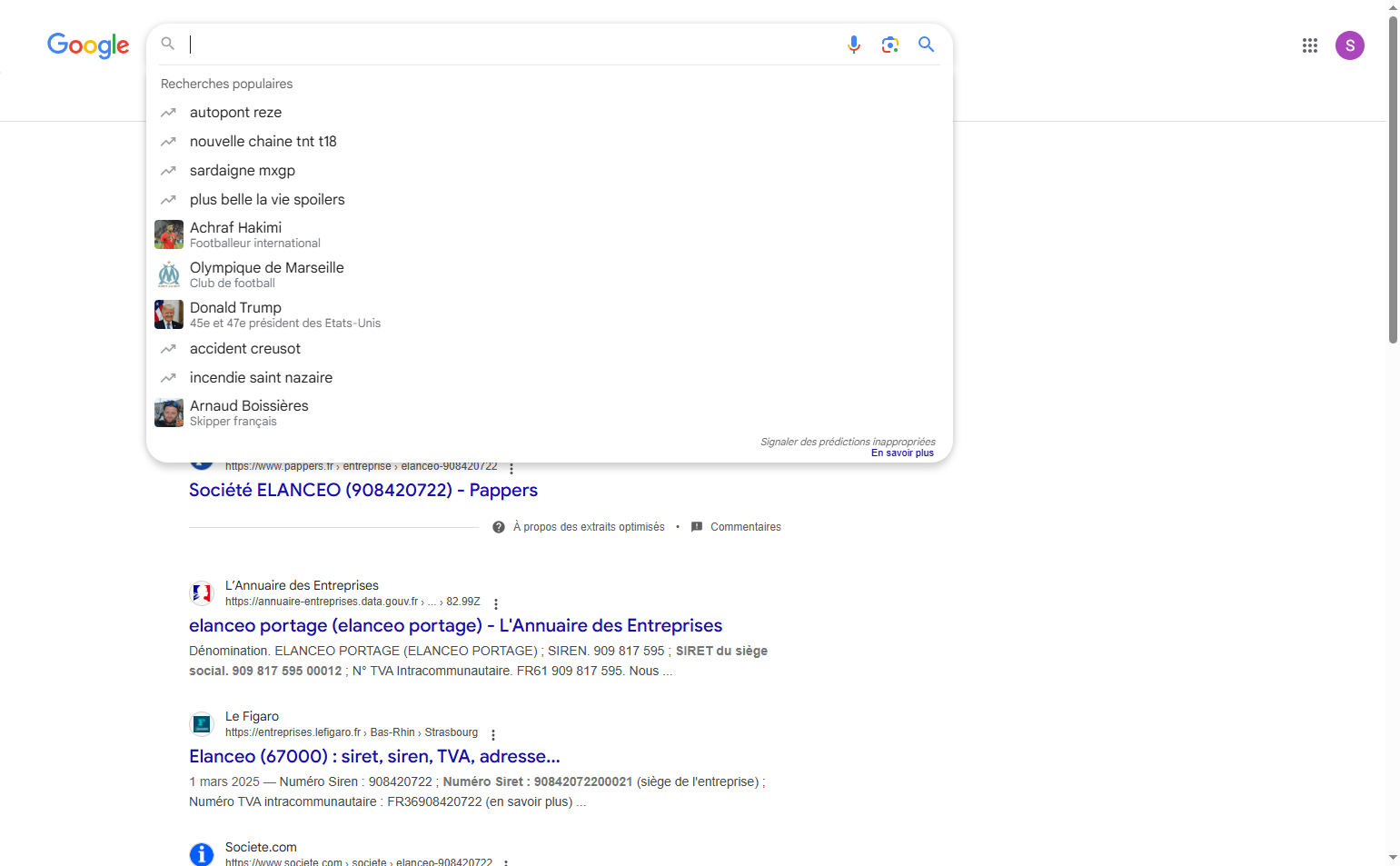Click 'À propos des extraits optimisés'
This screenshot has width=1400, height=866.
click(x=589, y=527)
